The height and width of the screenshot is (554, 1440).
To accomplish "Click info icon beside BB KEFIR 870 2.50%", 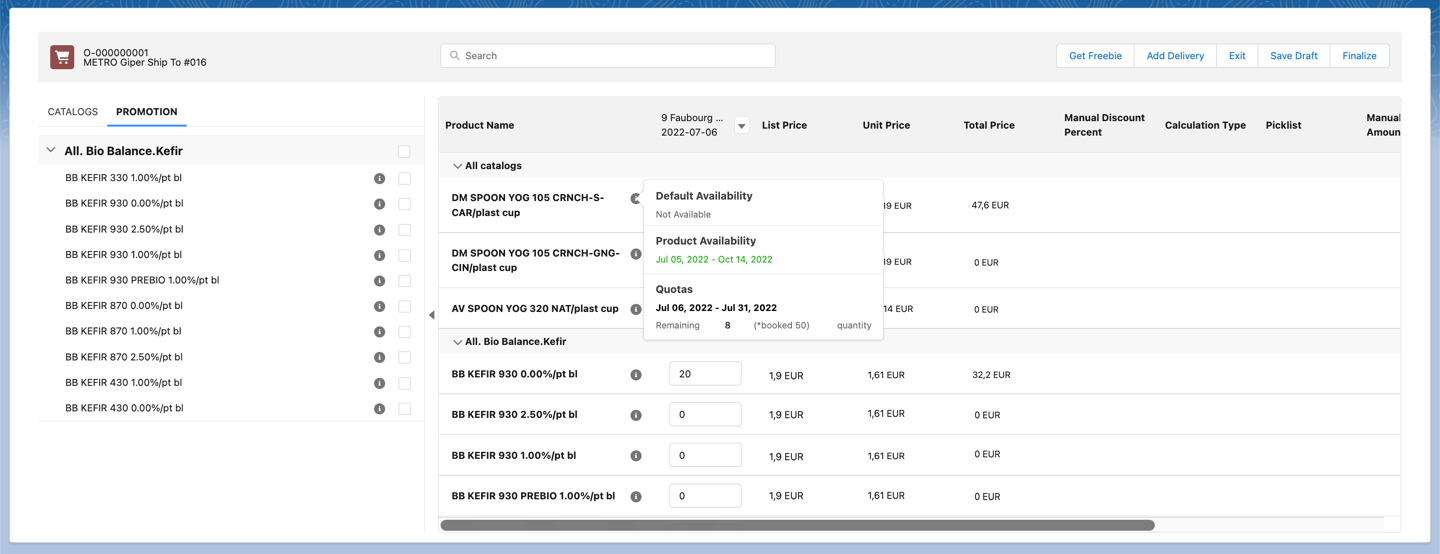I will click(379, 357).
